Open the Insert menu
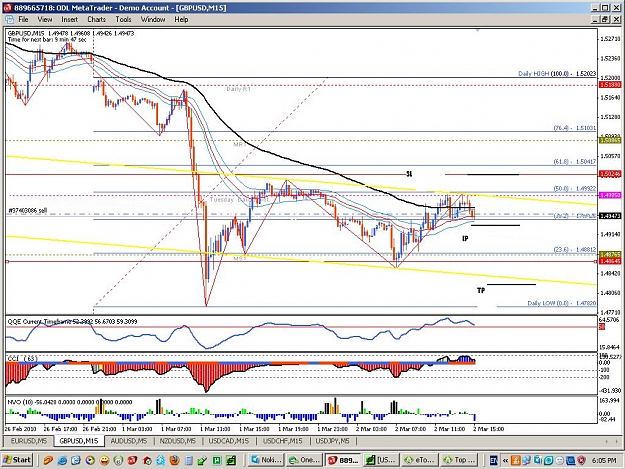Image resolution: width=625 pixels, height=469 pixels. pos(69,19)
